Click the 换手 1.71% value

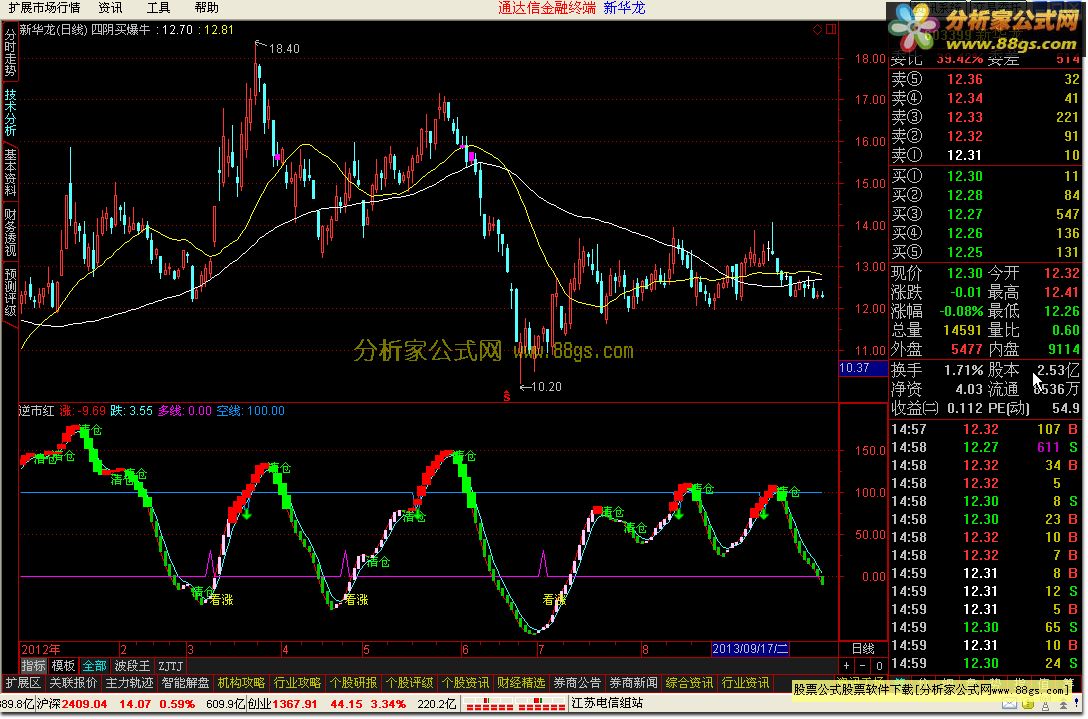tap(964, 371)
